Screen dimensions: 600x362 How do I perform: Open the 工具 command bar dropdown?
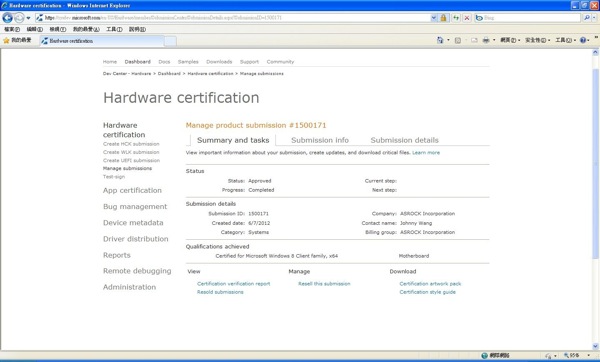coord(566,40)
